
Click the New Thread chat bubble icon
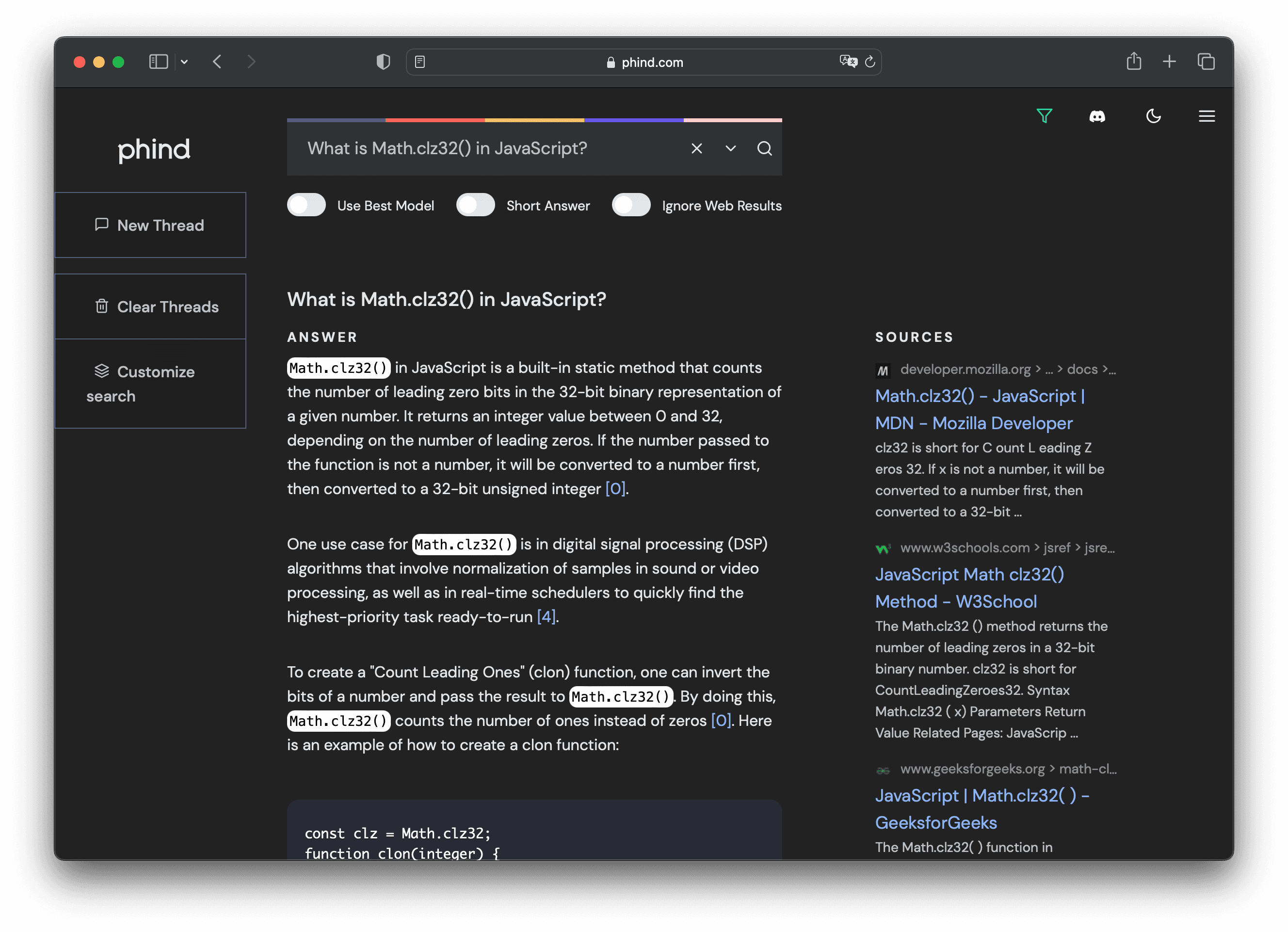[102, 225]
